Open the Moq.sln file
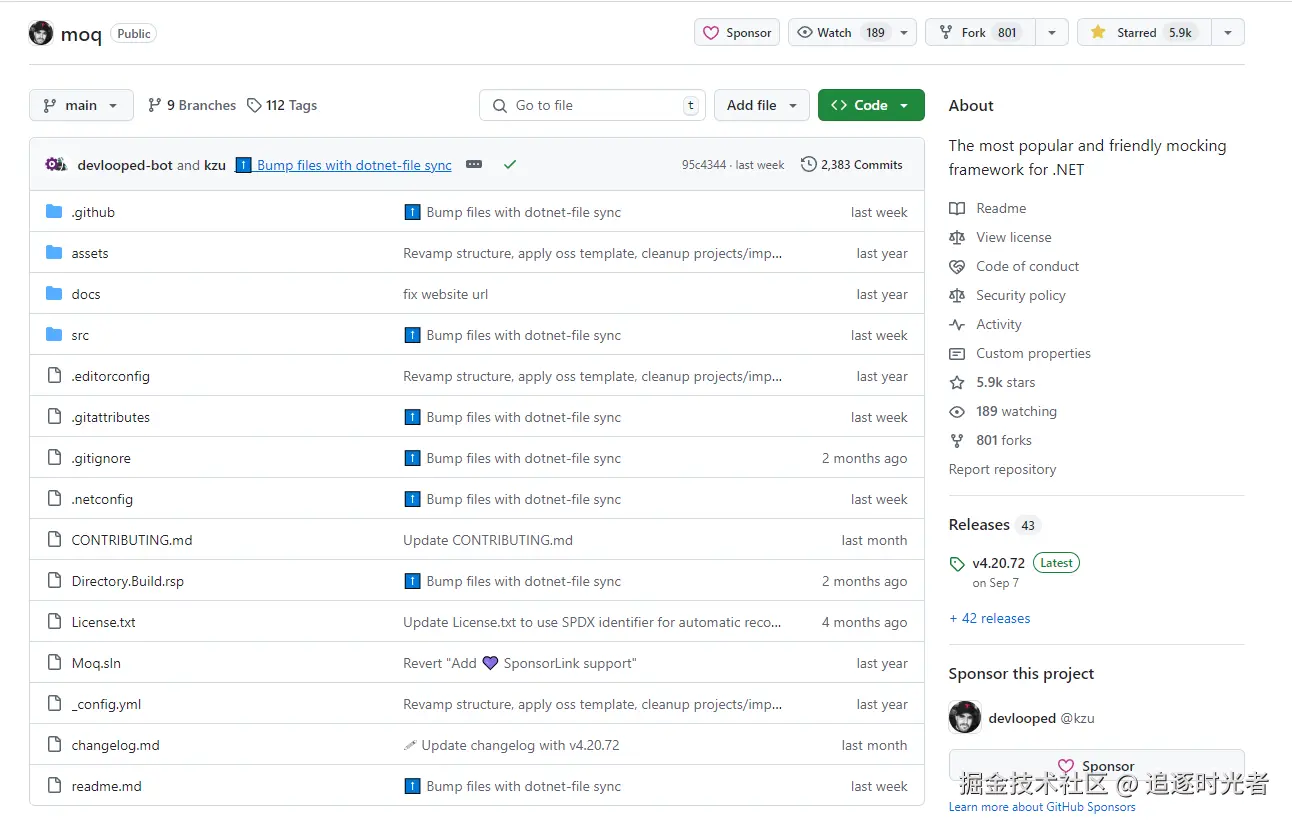This screenshot has width=1292, height=820. 96,663
